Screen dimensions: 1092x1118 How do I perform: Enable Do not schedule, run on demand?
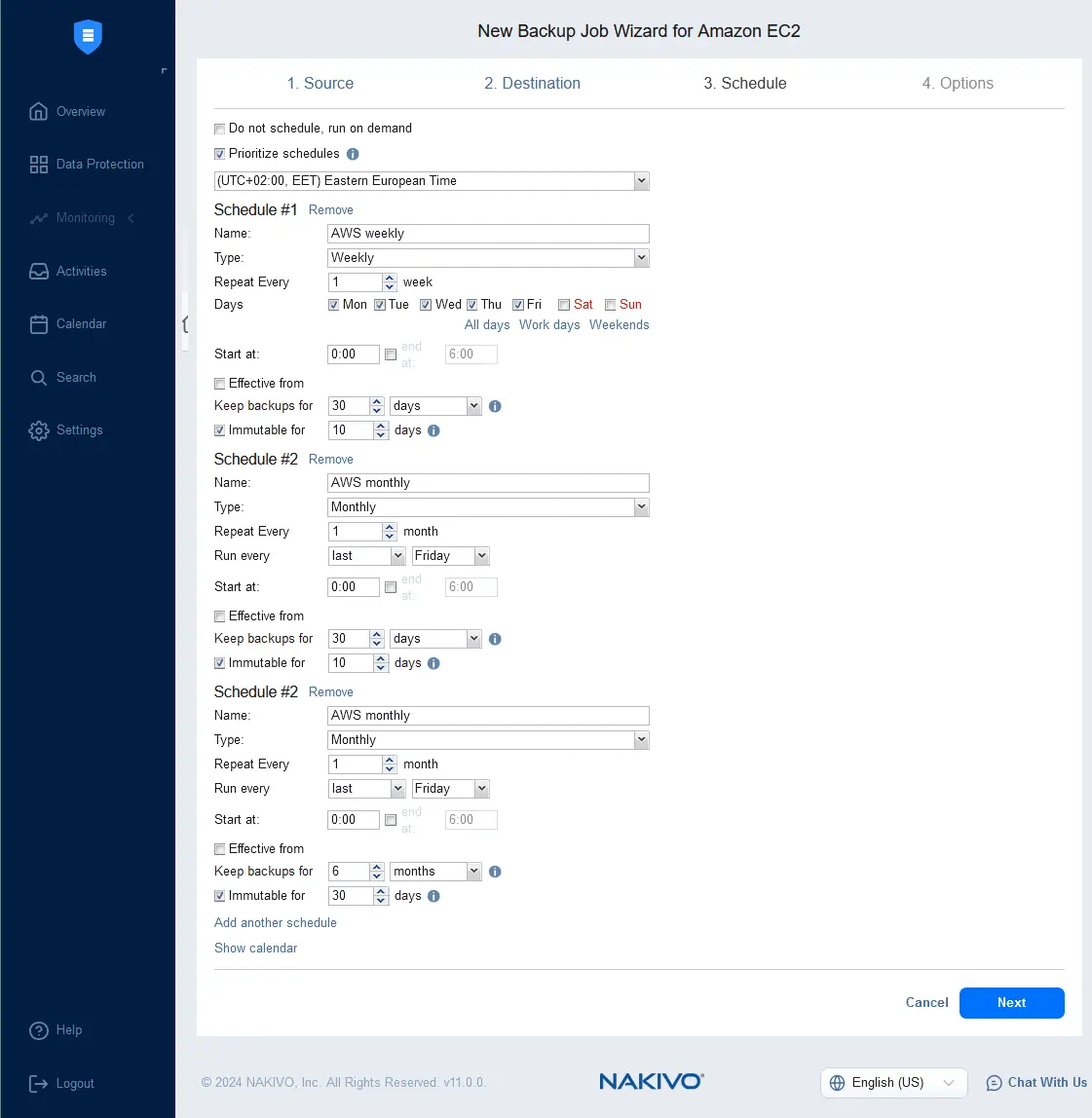point(220,130)
